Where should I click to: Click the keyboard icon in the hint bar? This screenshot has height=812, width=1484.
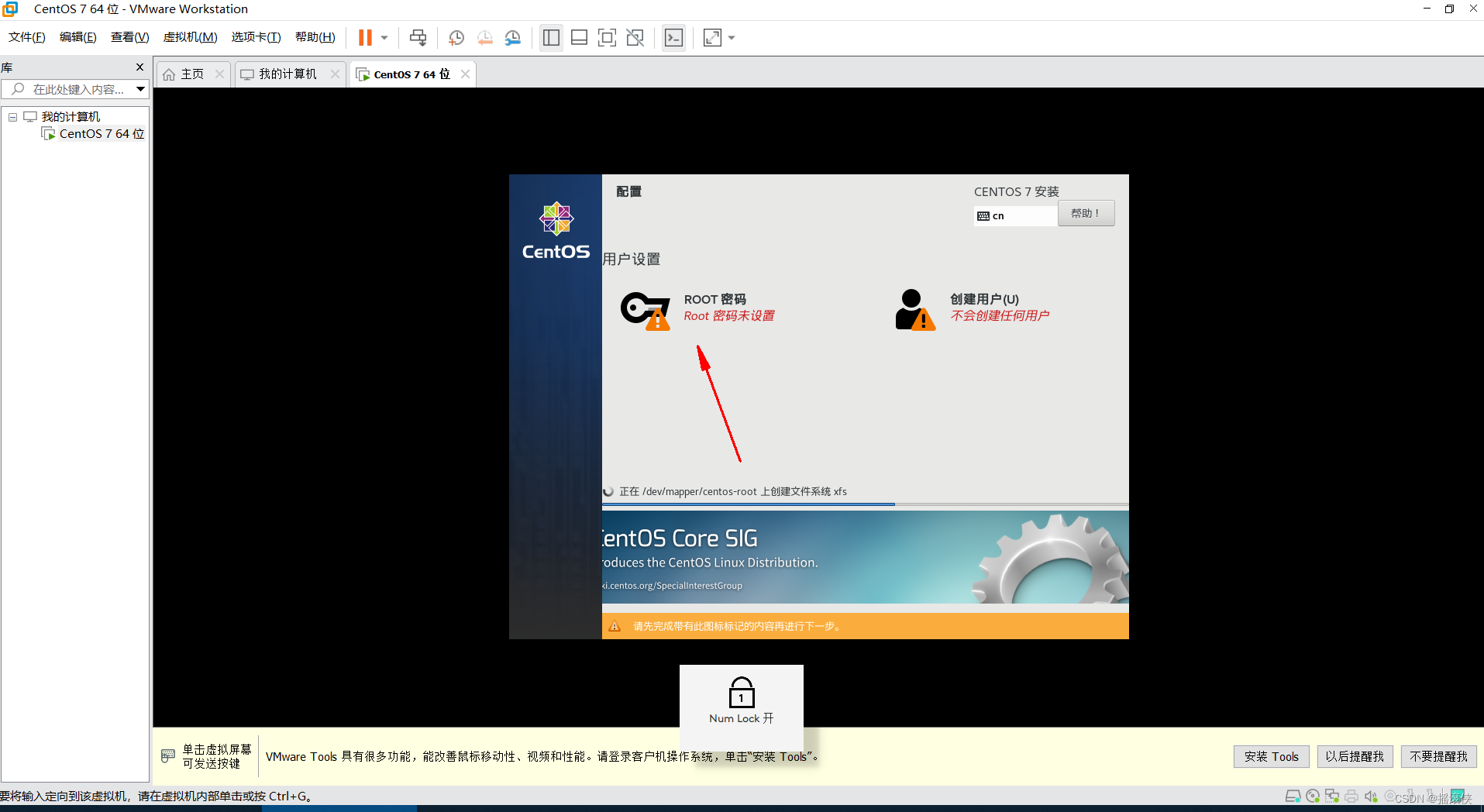coord(168,756)
